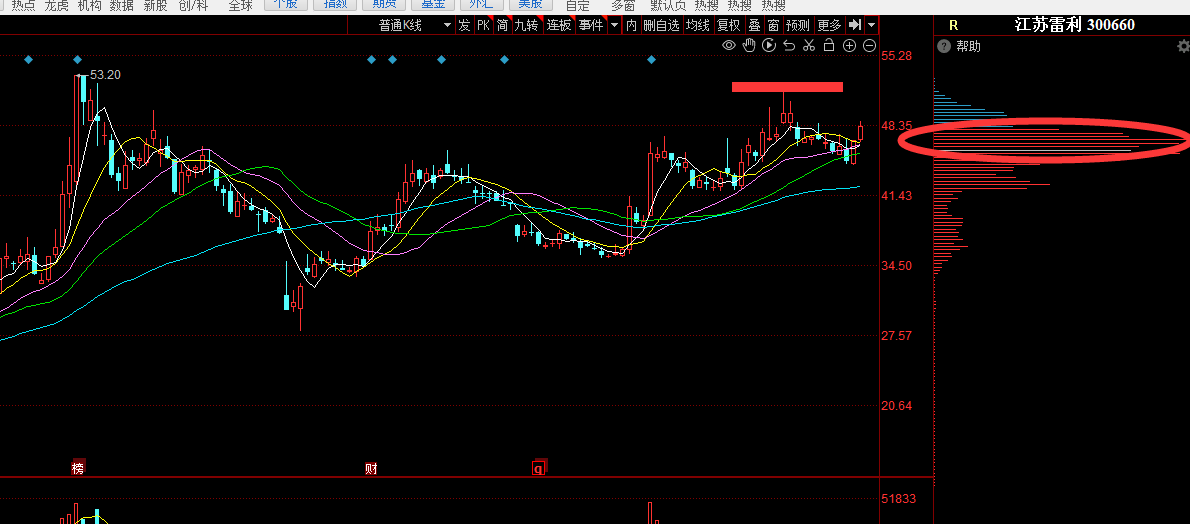
Task: Toggle the 简 simplified view button
Action: (x=502, y=25)
